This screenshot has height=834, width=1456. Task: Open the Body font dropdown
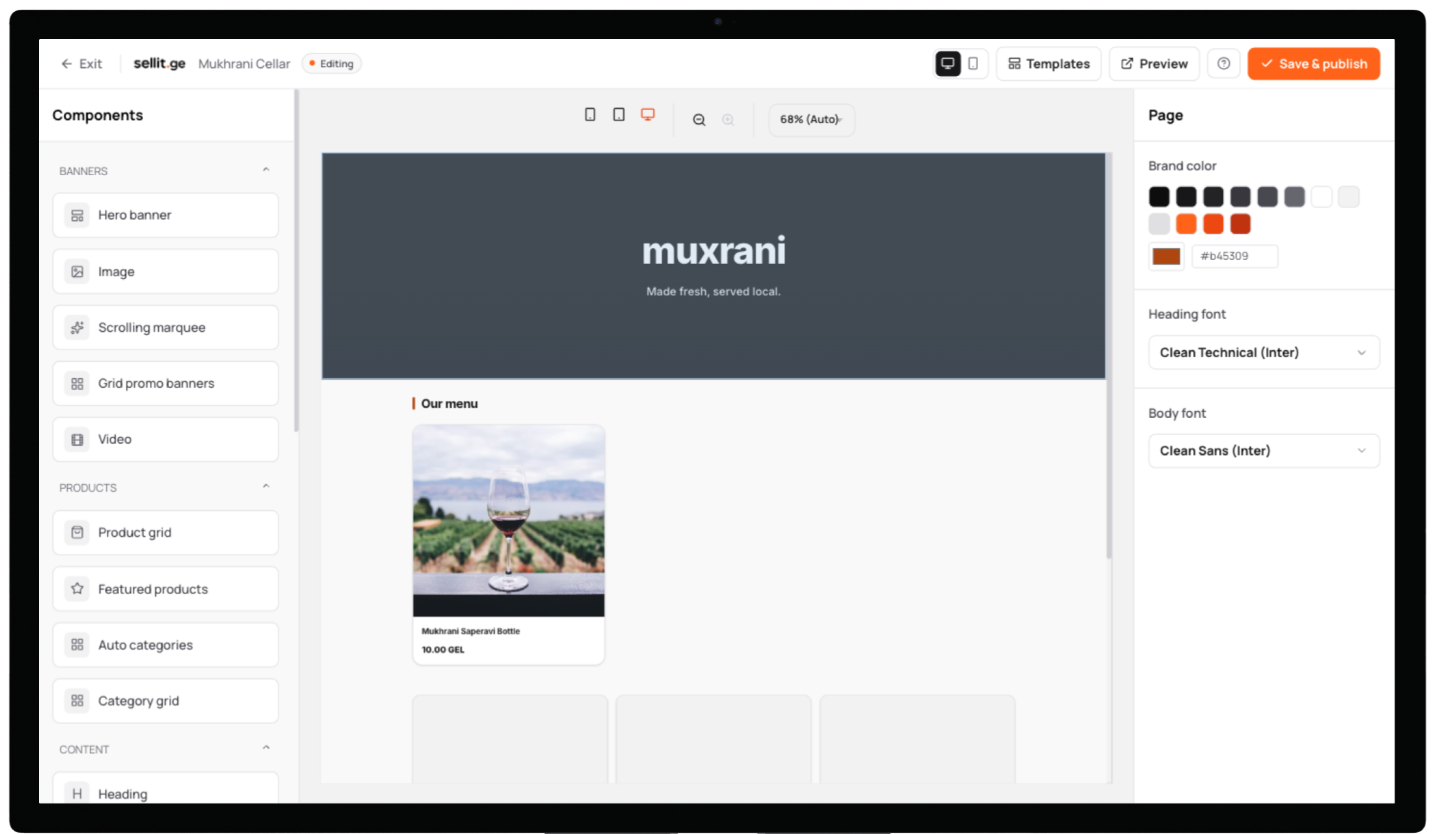click(x=1263, y=452)
